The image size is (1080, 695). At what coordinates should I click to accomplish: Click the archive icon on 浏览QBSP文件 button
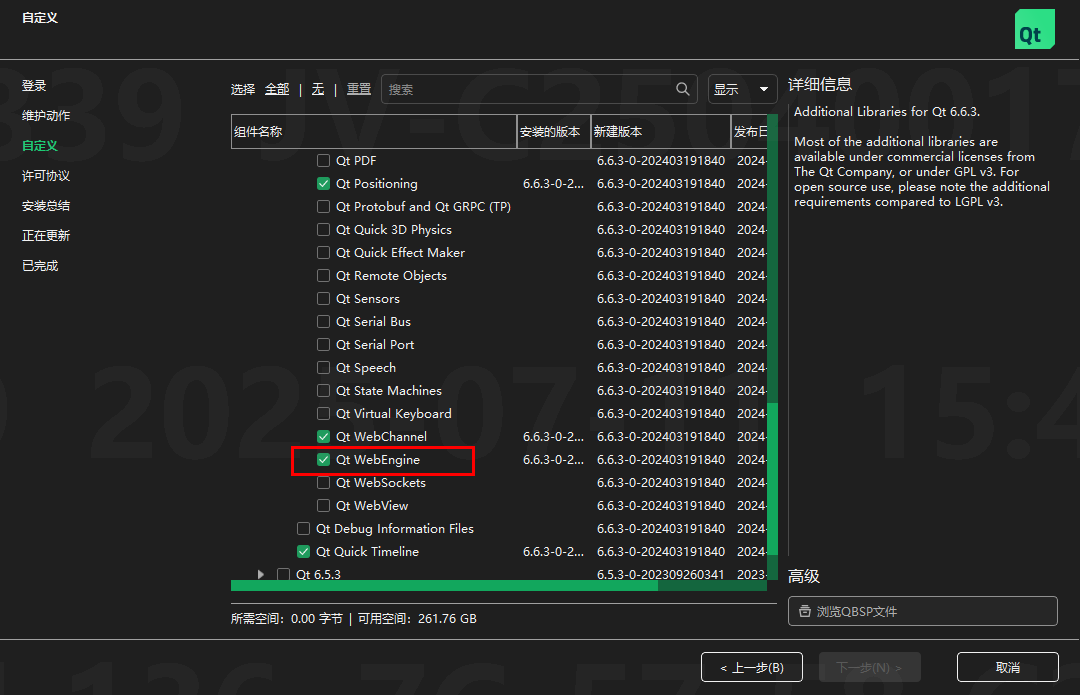tap(806, 611)
